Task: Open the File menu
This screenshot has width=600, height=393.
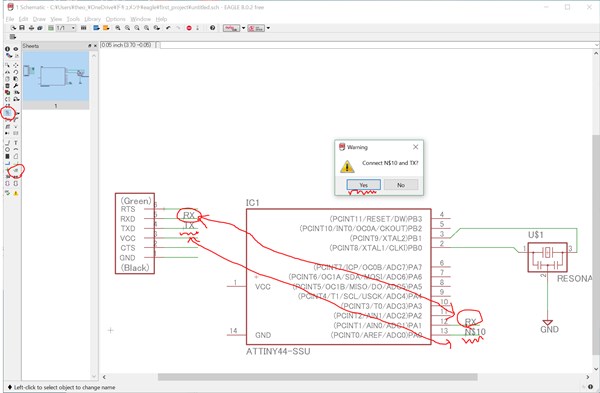Action: [x=10, y=19]
